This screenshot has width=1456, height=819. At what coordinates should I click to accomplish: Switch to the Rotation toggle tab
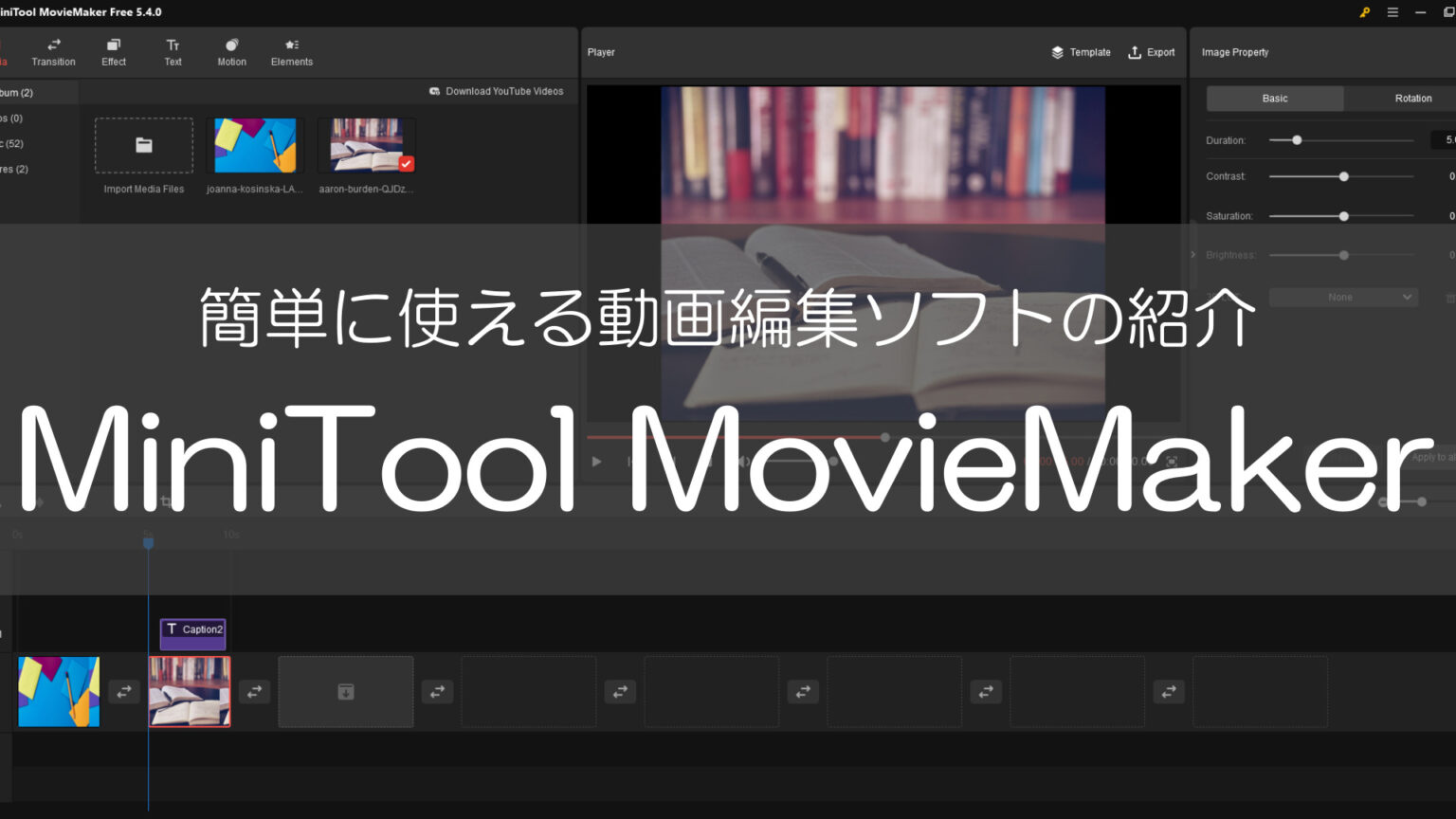(1412, 98)
